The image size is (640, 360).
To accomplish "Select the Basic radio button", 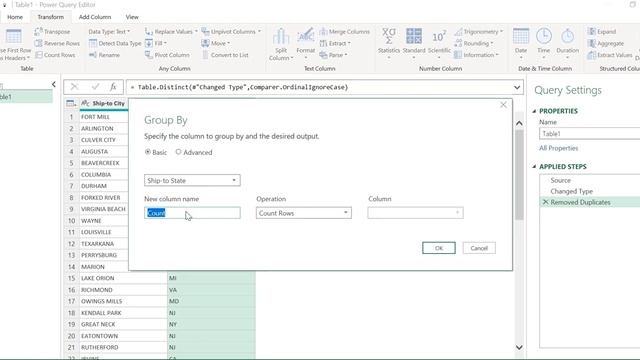I will 148,152.
